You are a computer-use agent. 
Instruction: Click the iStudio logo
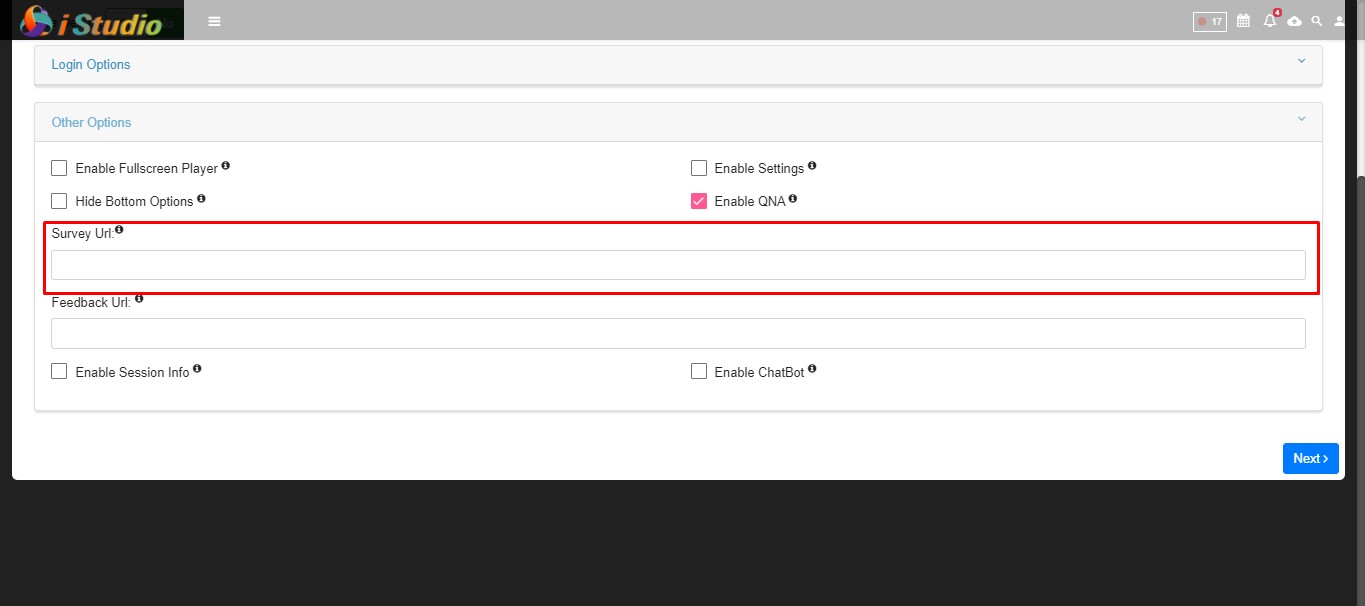coord(92,21)
